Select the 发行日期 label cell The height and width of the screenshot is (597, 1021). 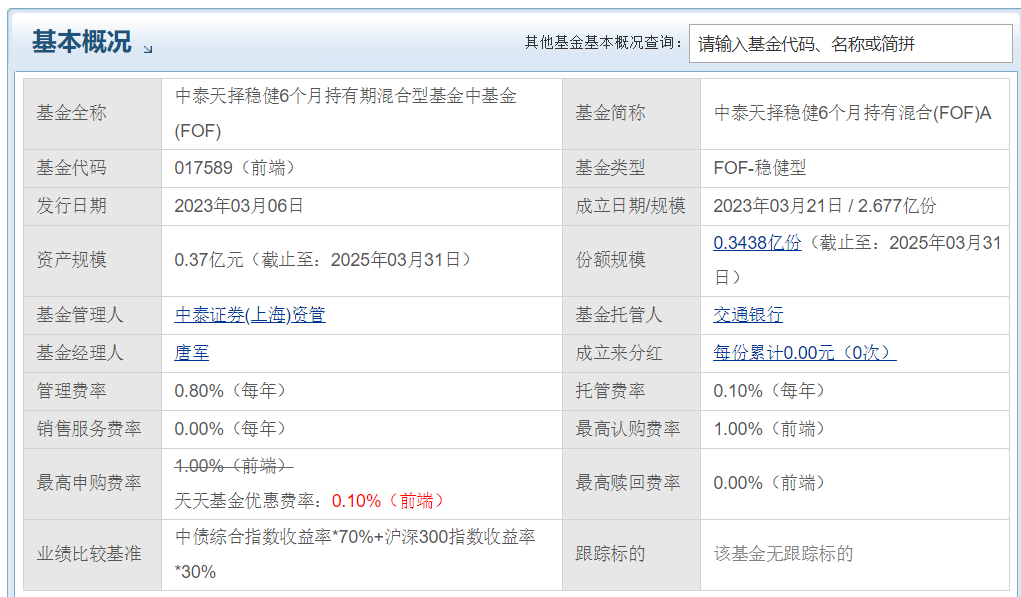(x=92, y=206)
